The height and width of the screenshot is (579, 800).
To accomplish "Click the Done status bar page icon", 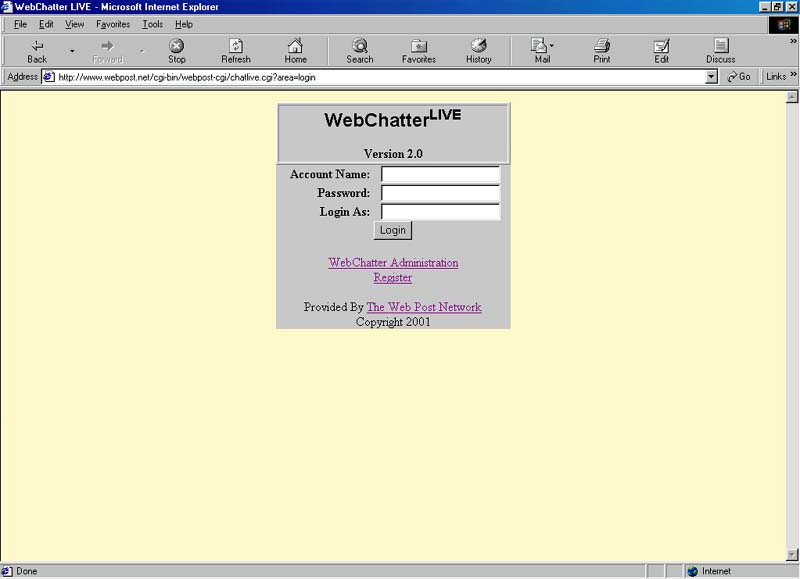I will 7,571.
